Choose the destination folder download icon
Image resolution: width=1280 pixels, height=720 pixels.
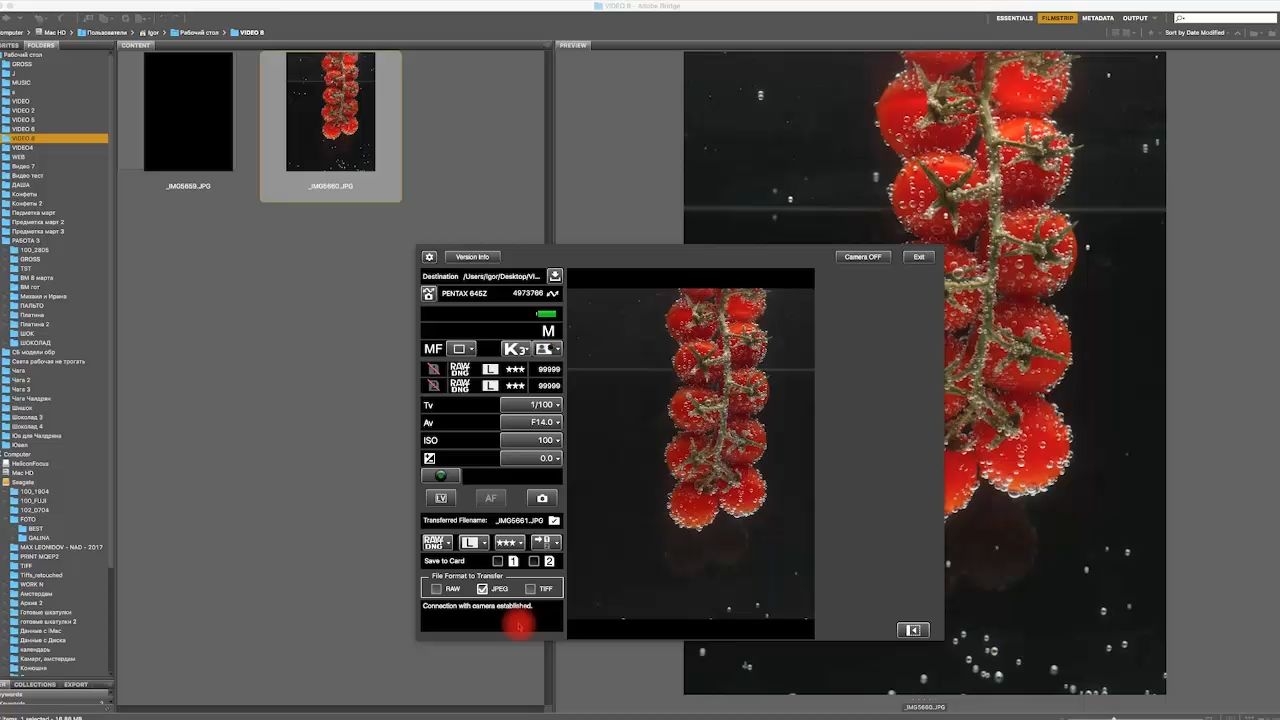click(x=555, y=276)
